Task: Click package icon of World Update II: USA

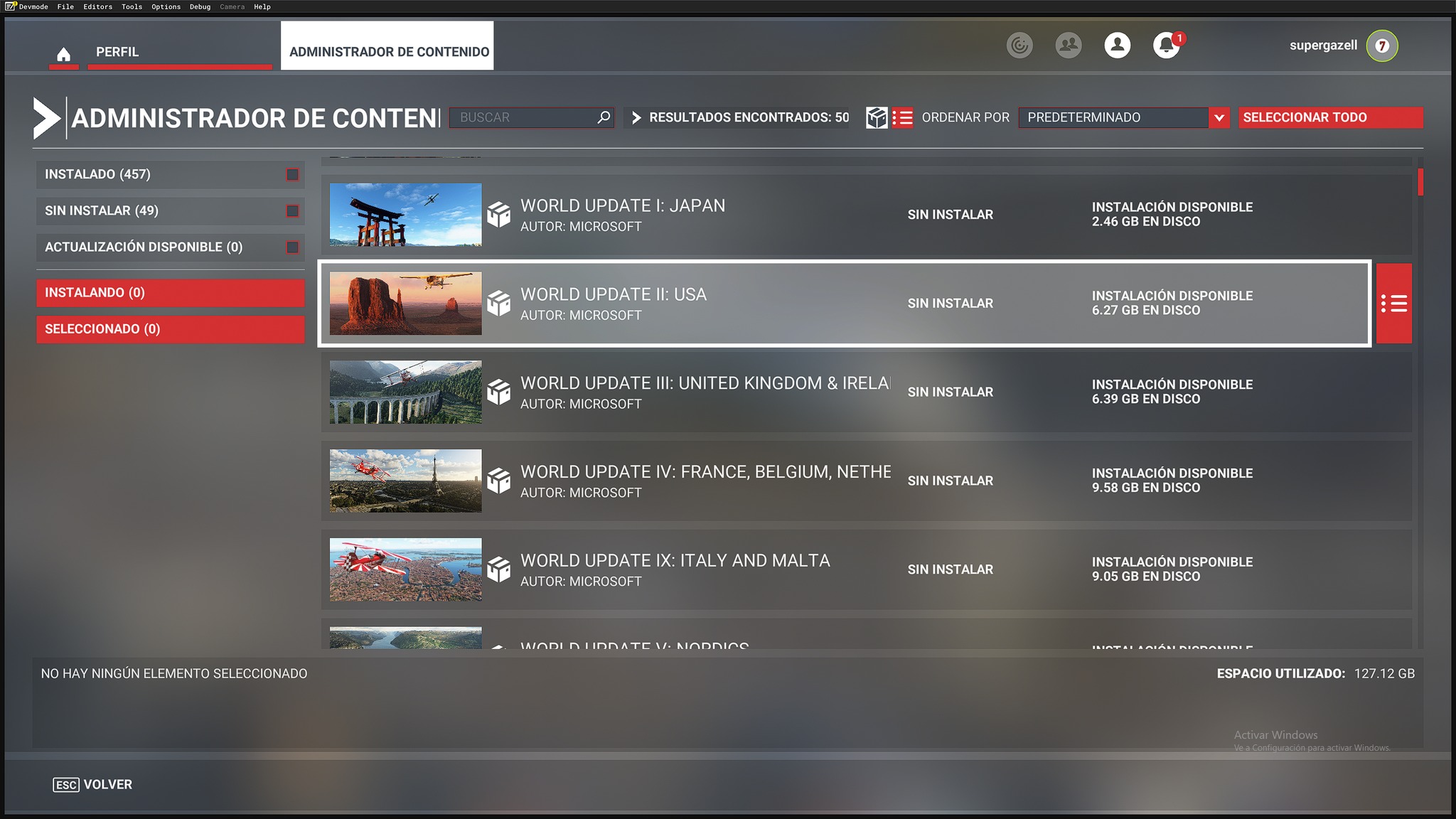Action: coord(499,304)
